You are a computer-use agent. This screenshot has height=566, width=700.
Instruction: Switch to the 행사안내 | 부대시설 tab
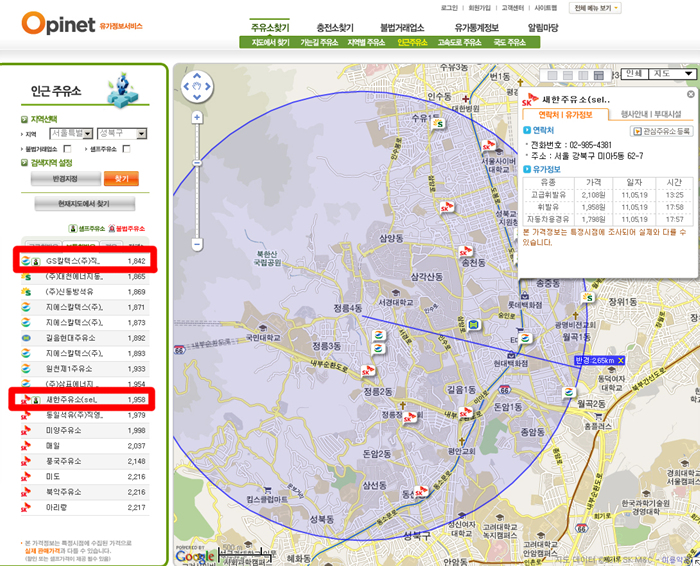651,114
